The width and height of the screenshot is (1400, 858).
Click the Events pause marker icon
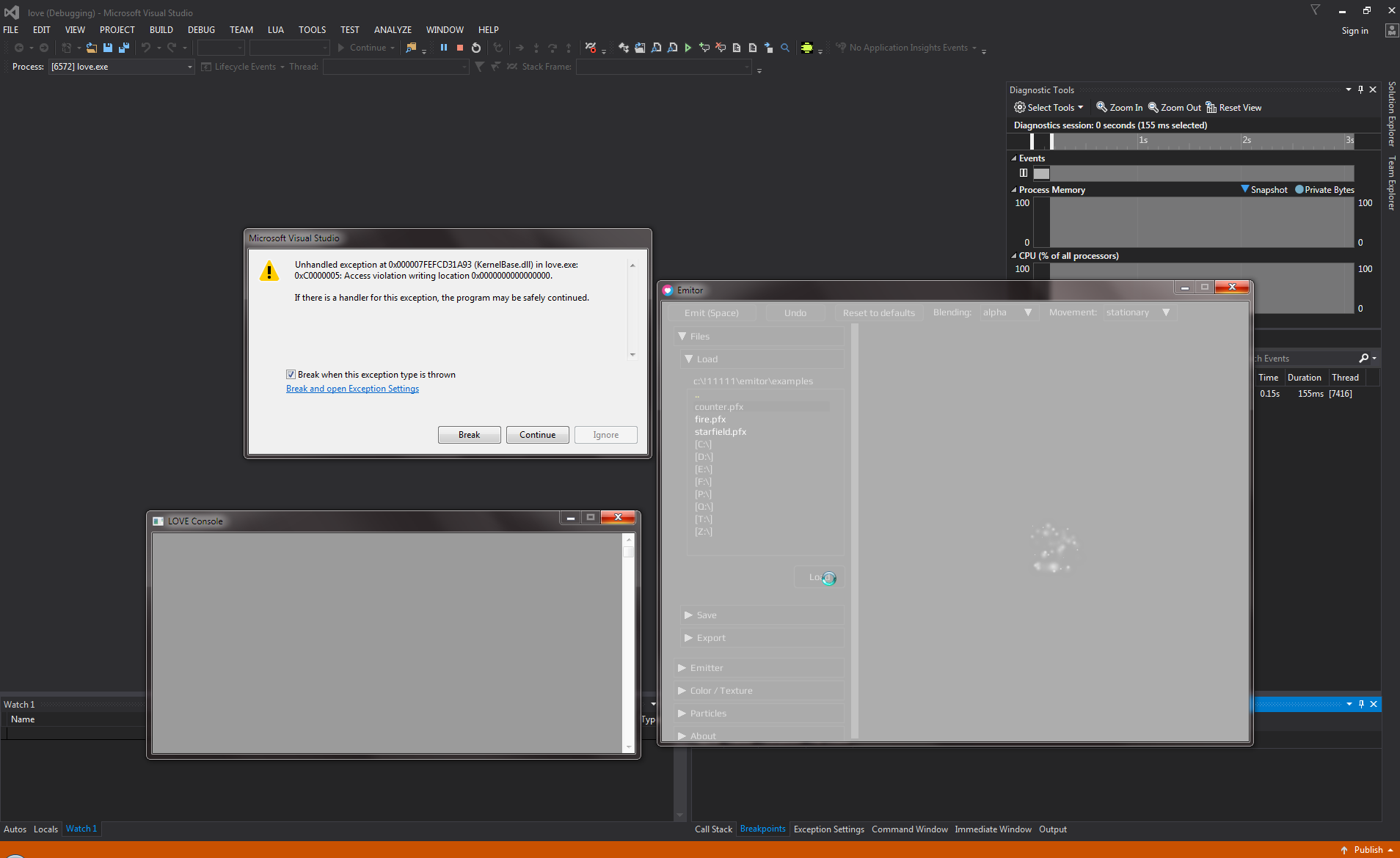pyautogui.click(x=1024, y=173)
